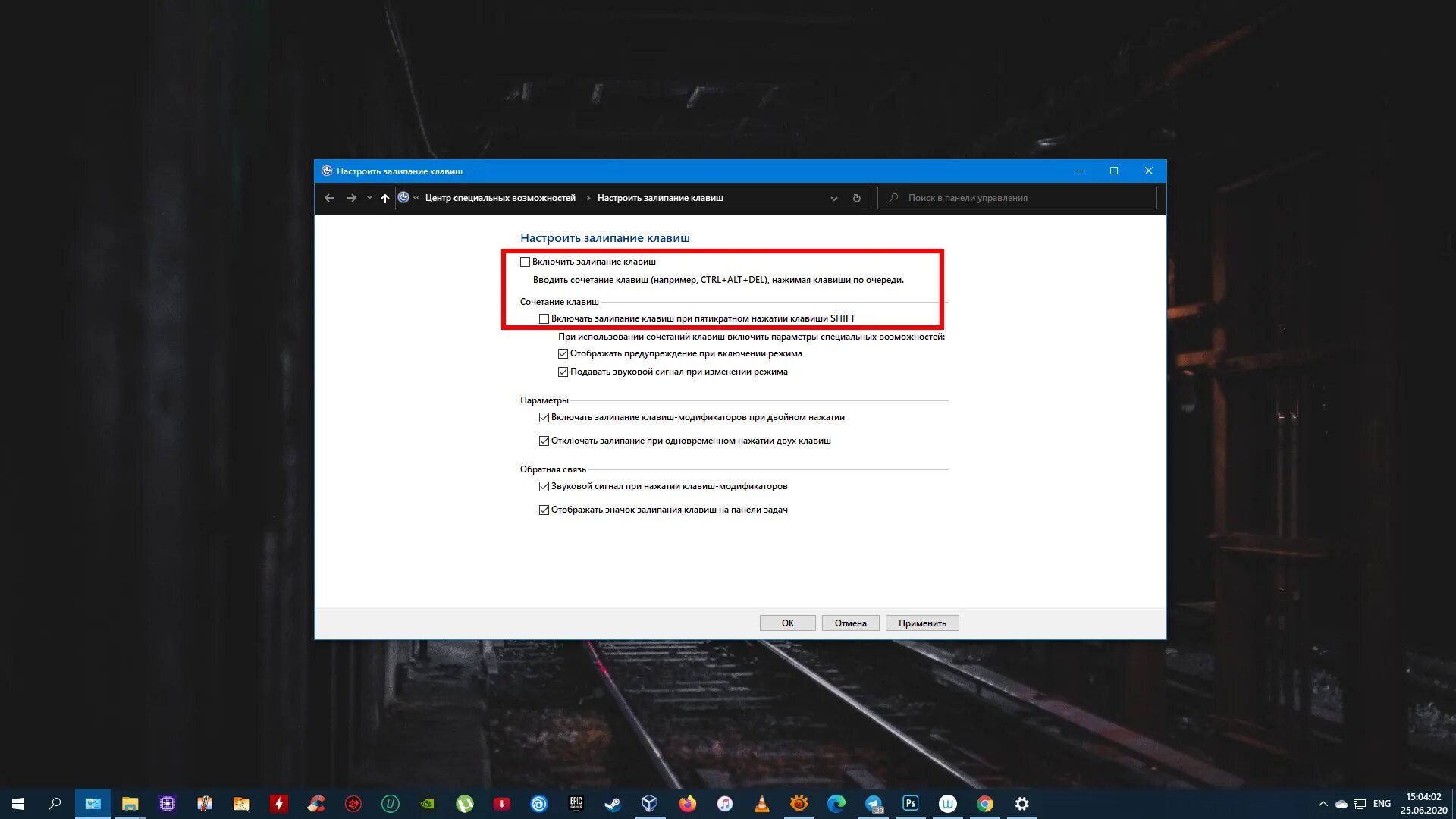Launch Epic Games Launcher from taskbar

576,804
